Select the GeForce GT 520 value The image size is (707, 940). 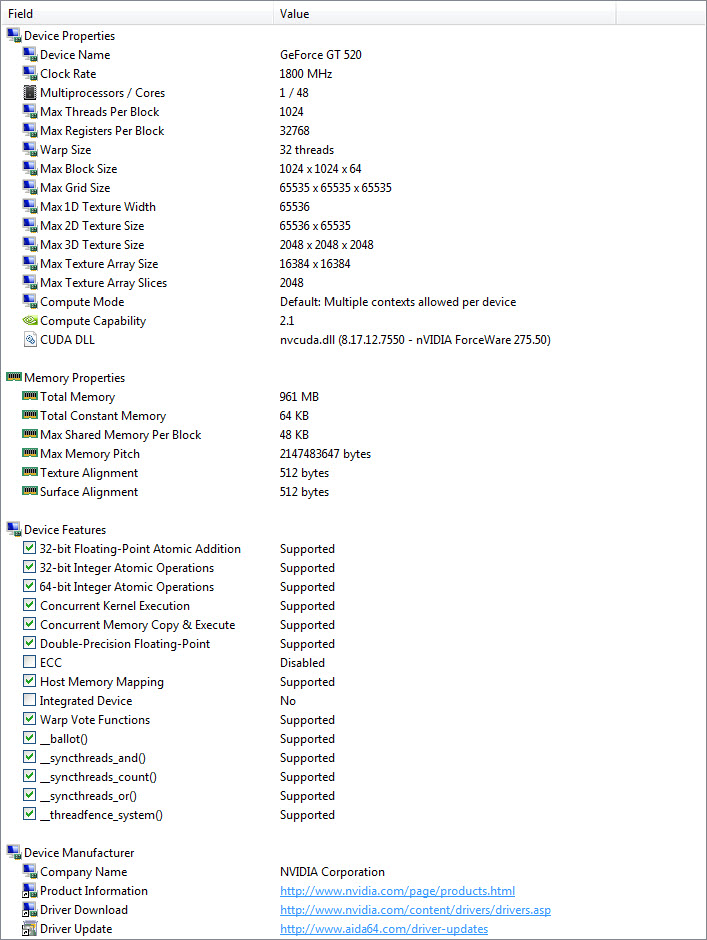click(x=321, y=55)
